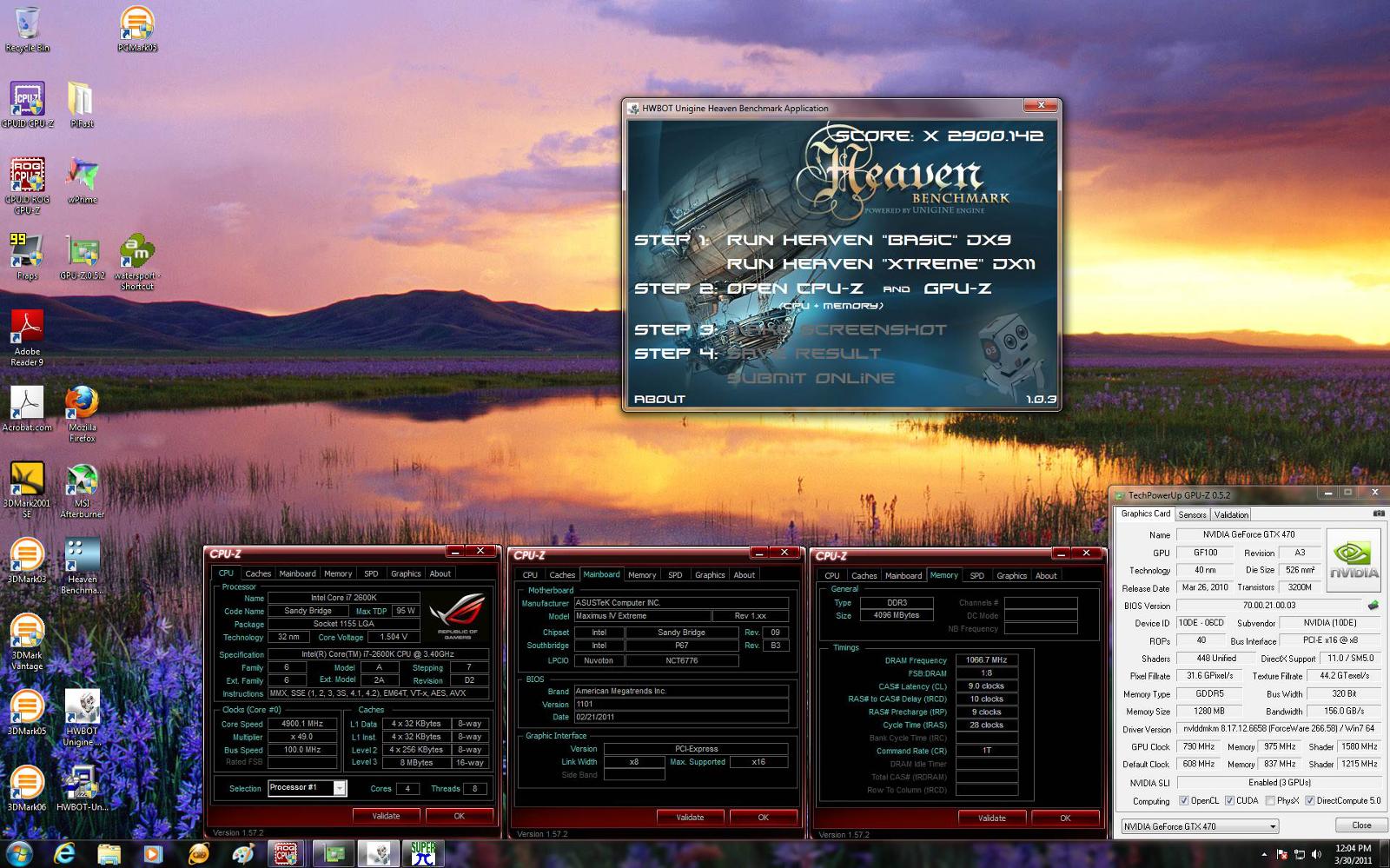
Task: Open the 3DMark2001 SE desktop shortcut
Action: tap(27, 490)
